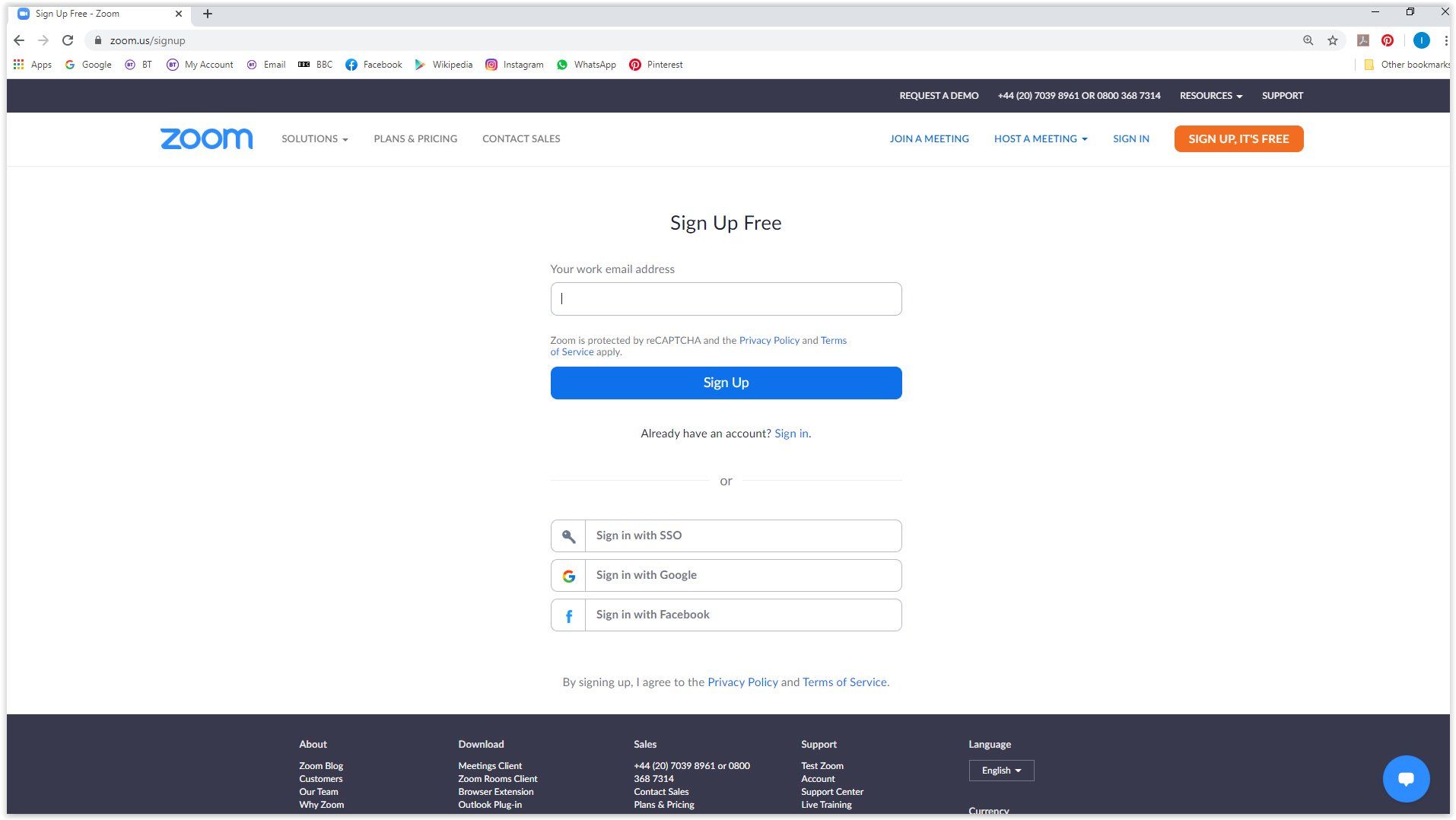Expand the Host a Meeting dropdown
Viewport: 1456px width, 820px height.
[1041, 138]
